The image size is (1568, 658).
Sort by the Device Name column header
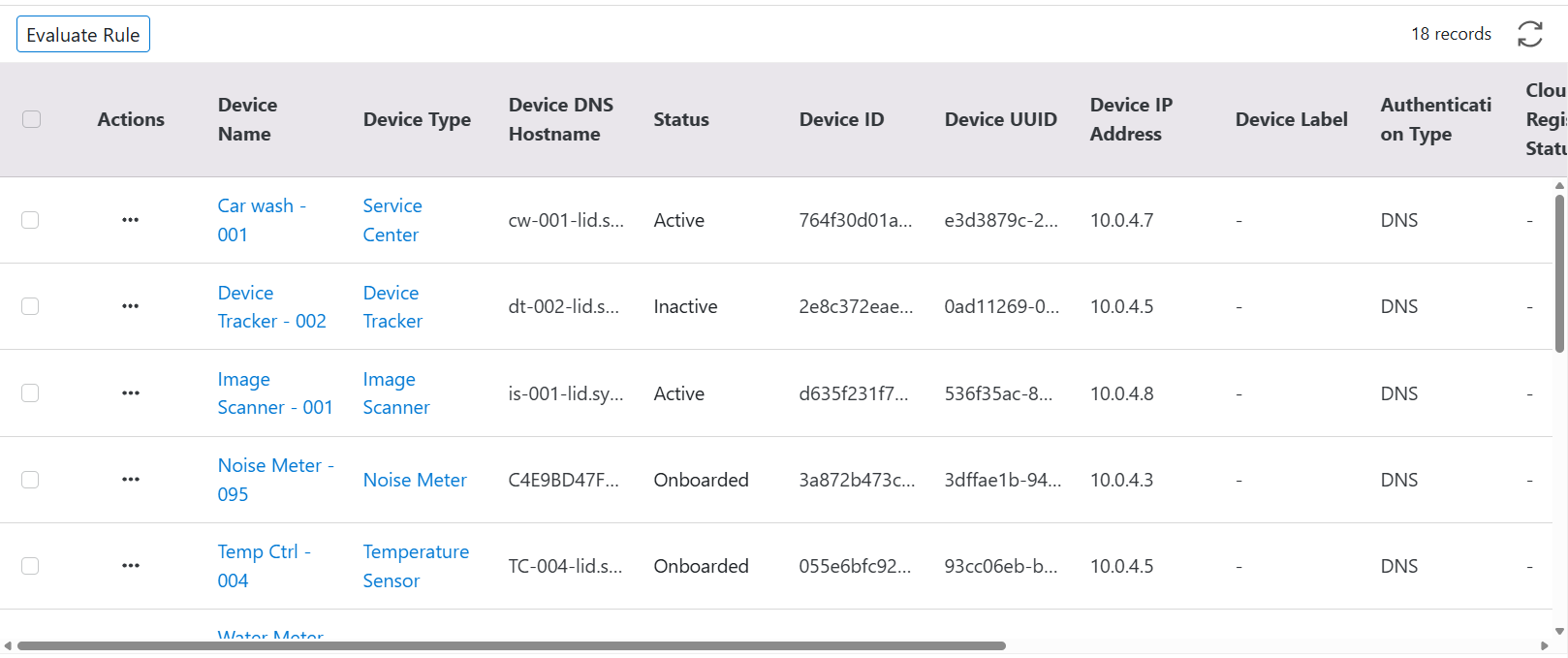point(247,119)
